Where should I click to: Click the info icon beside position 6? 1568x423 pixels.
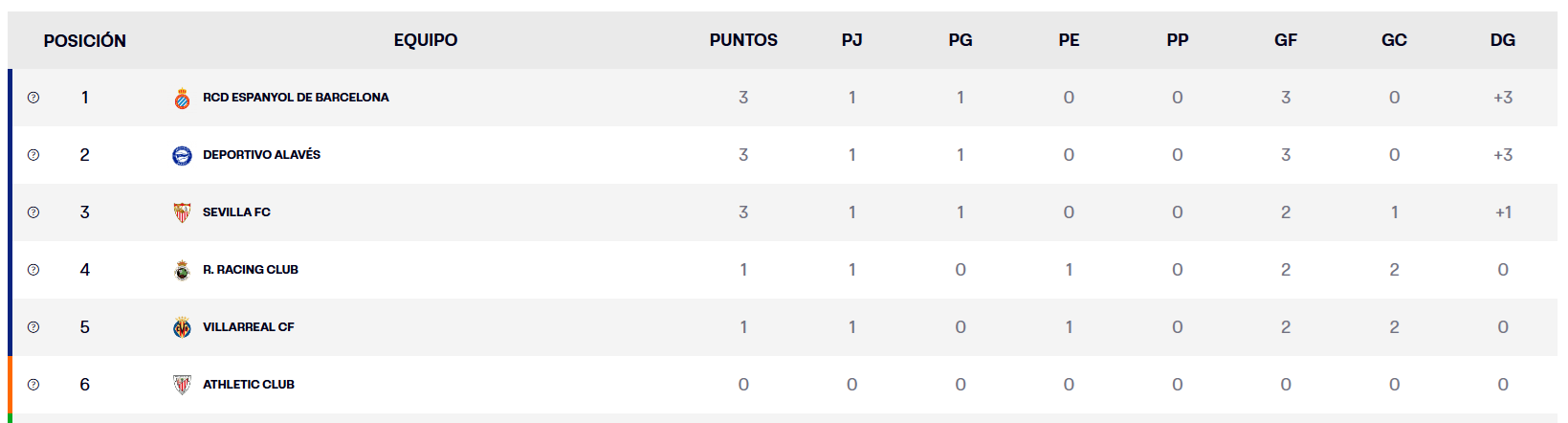click(x=33, y=385)
